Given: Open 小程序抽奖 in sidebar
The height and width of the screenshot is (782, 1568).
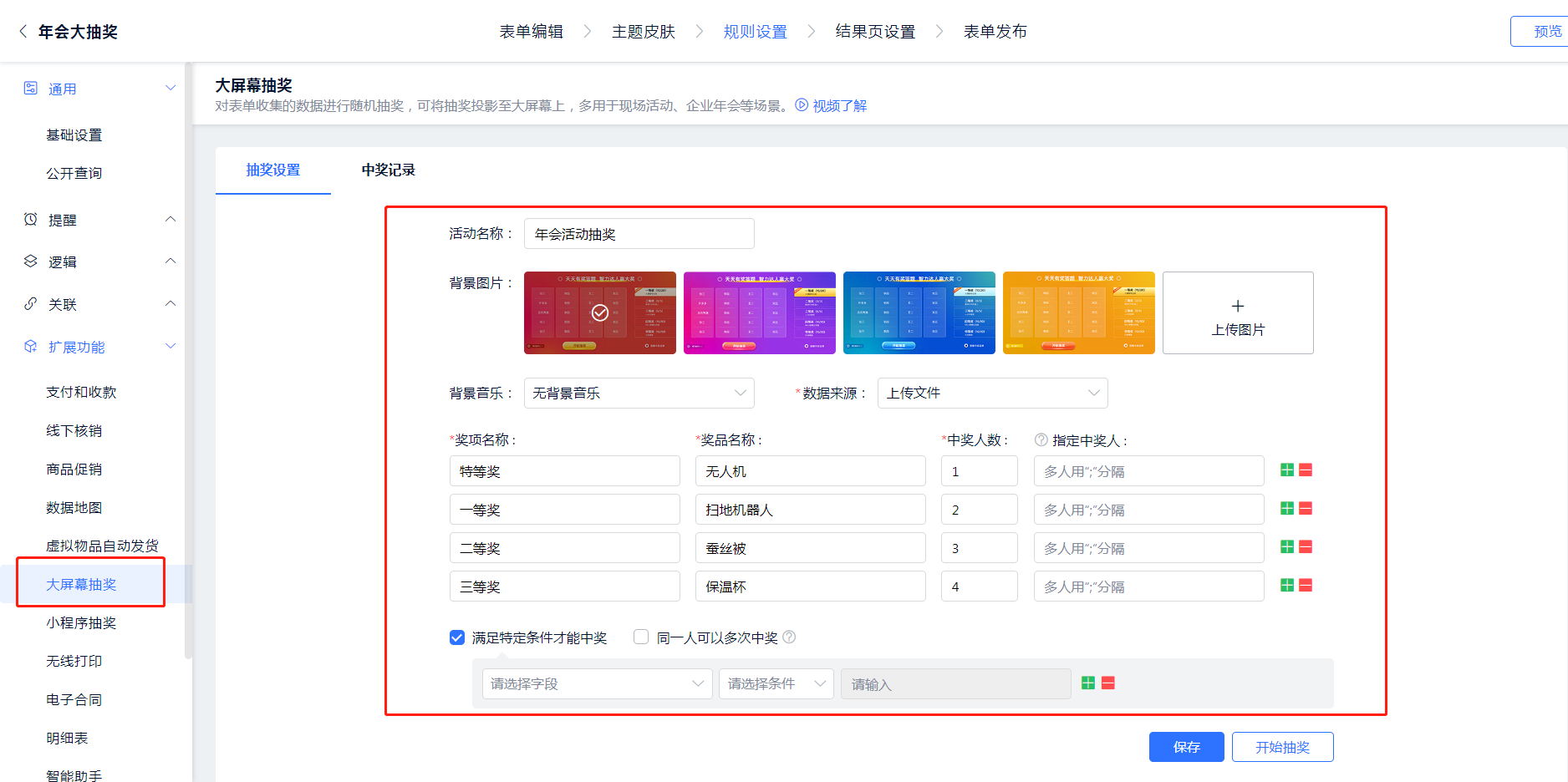Looking at the screenshot, I should tap(82, 622).
